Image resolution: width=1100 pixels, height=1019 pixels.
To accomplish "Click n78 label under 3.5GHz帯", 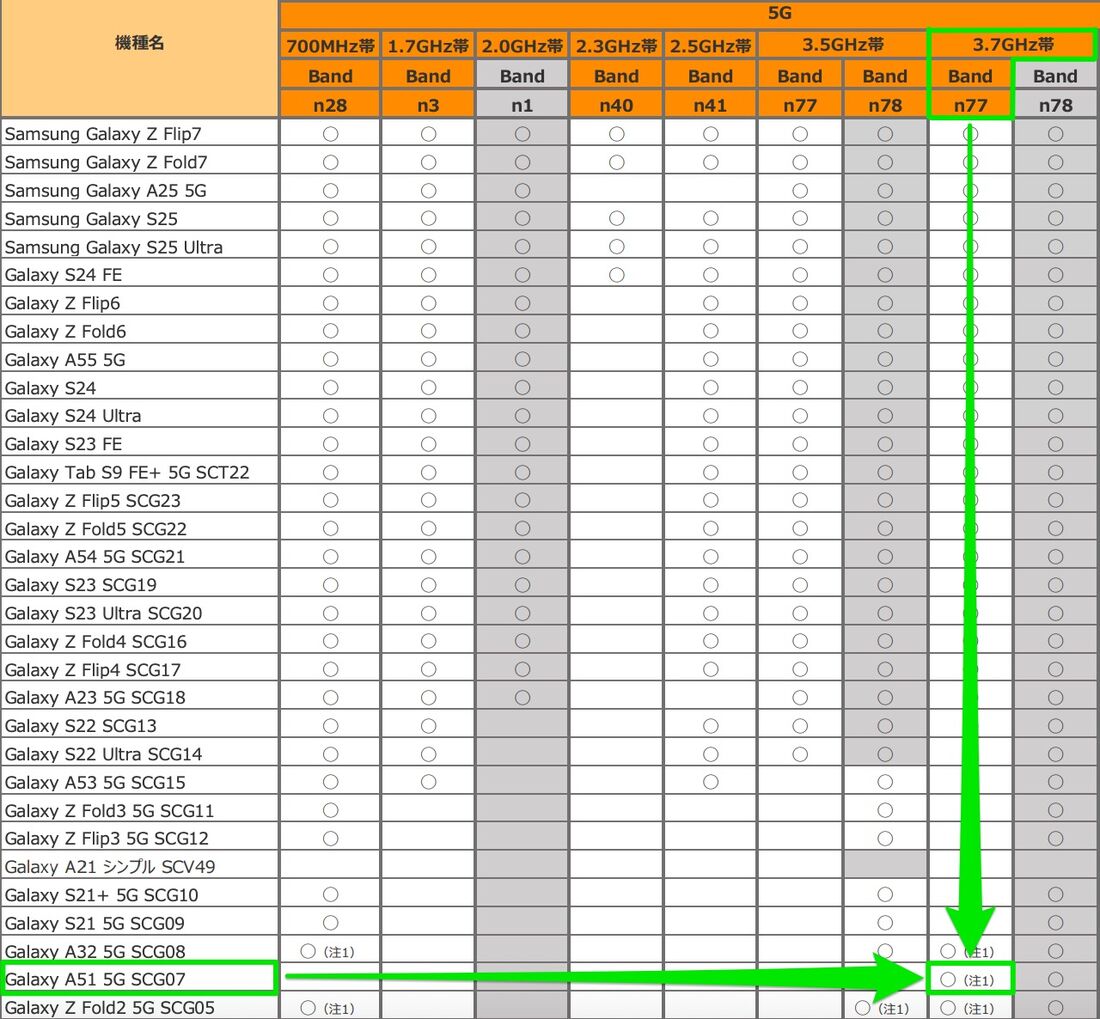I will click(x=885, y=105).
